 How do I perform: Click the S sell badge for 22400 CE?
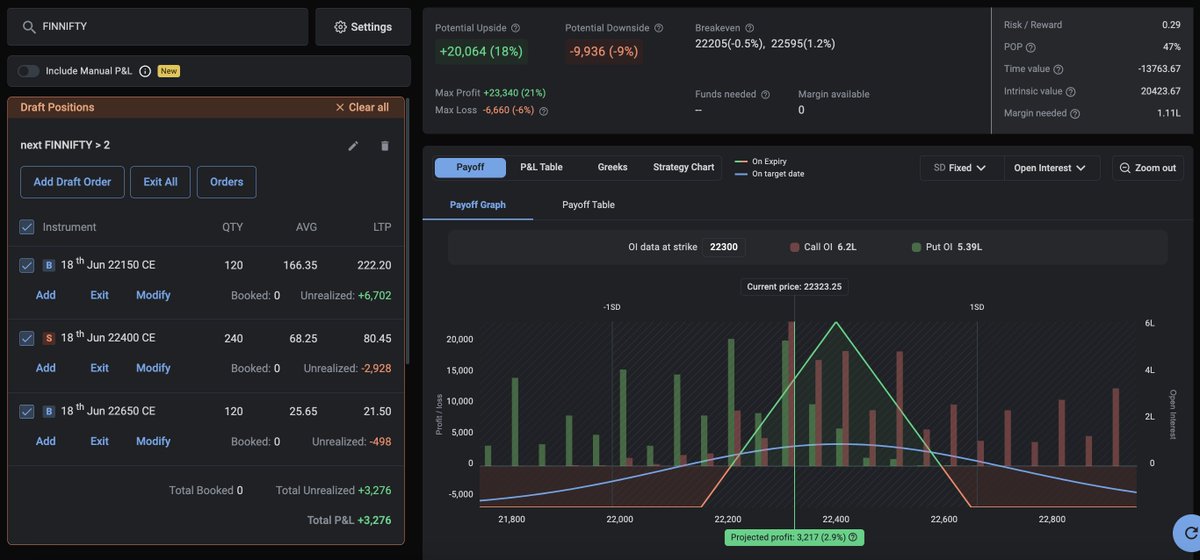pos(49,339)
